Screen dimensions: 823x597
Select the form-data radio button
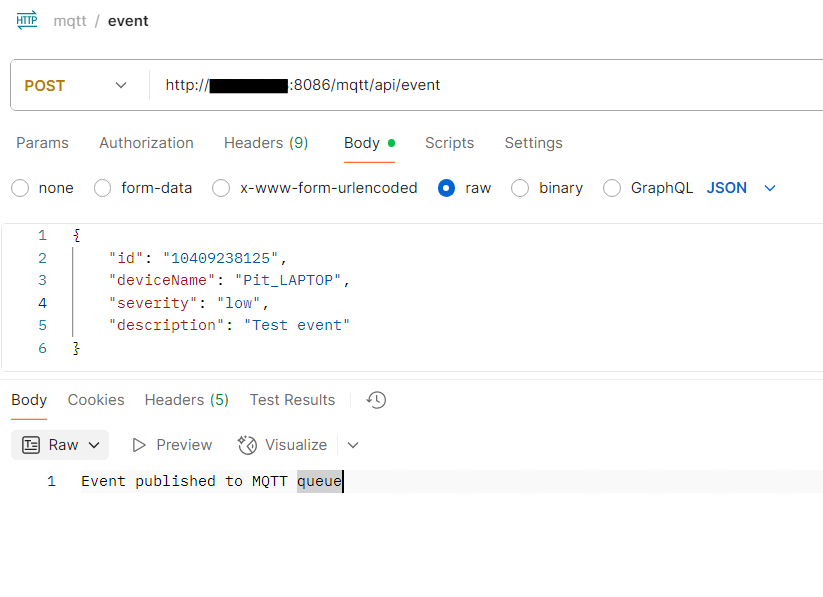click(100, 188)
